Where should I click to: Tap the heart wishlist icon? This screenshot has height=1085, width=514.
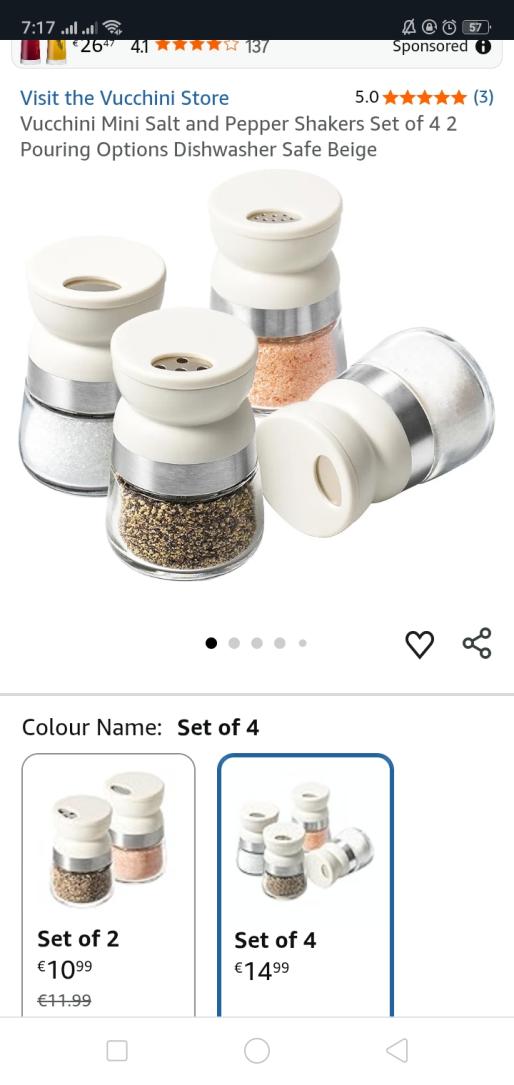tap(419, 644)
